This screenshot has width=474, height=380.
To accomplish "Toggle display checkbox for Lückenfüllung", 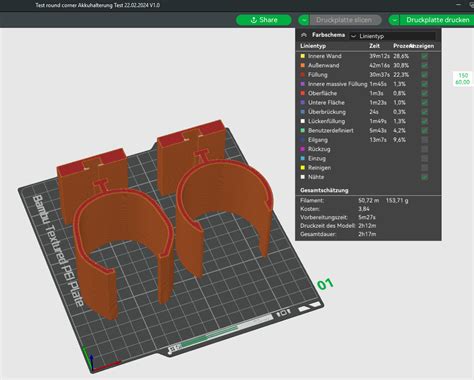I will 424,121.
